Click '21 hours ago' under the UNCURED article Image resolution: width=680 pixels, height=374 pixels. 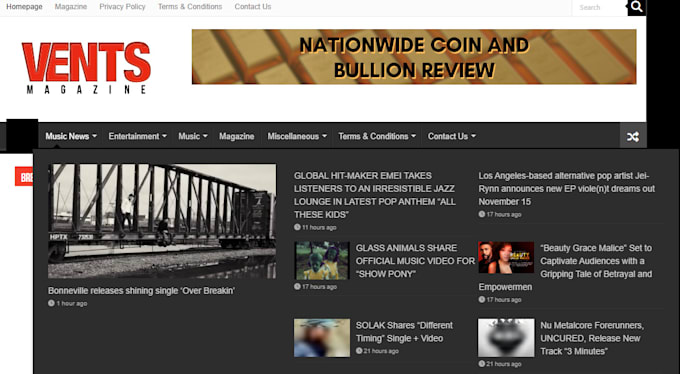click(500, 364)
